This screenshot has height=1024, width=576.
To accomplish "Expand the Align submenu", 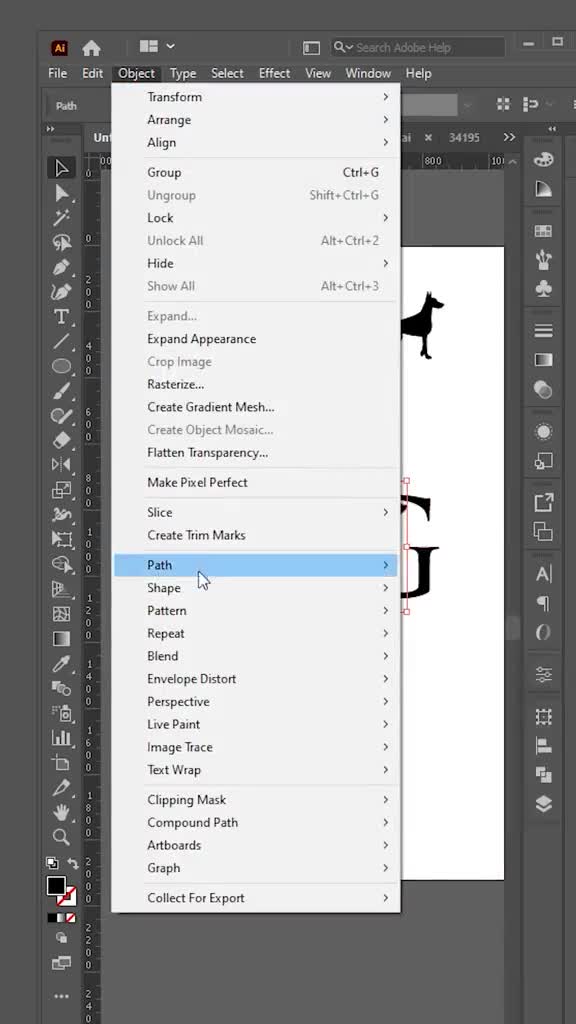I will point(256,142).
